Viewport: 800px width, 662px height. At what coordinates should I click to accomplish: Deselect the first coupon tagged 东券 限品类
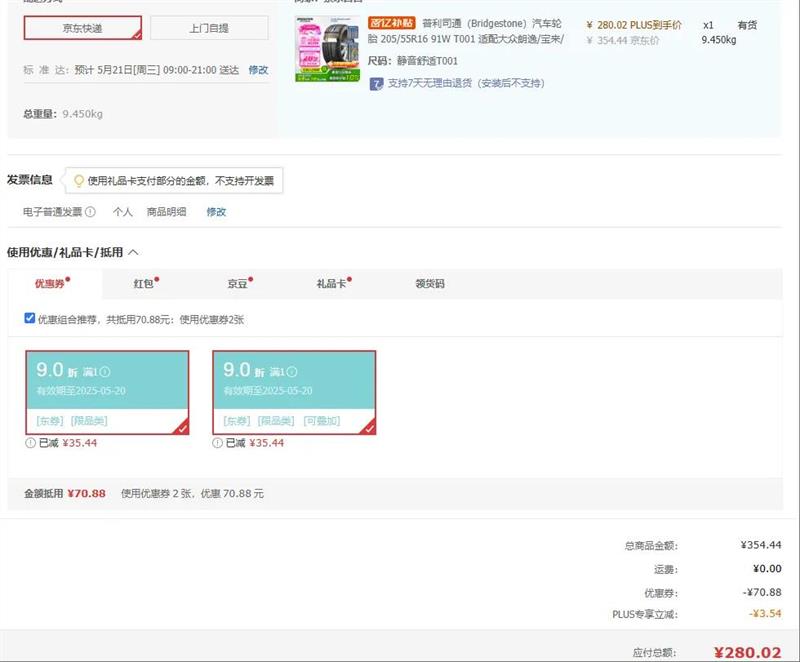(107, 392)
